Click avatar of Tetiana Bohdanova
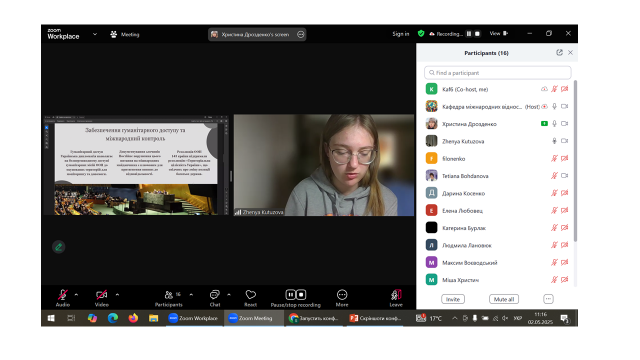 pos(431,176)
